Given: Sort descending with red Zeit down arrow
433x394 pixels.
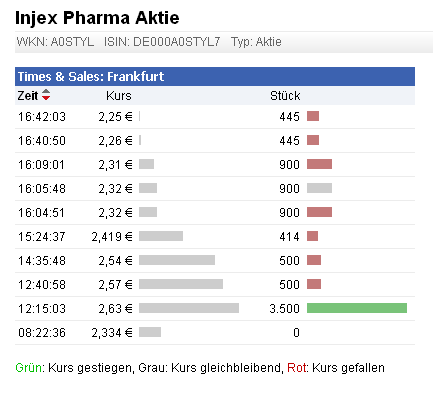Looking at the screenshot, I should click(46, 98).
